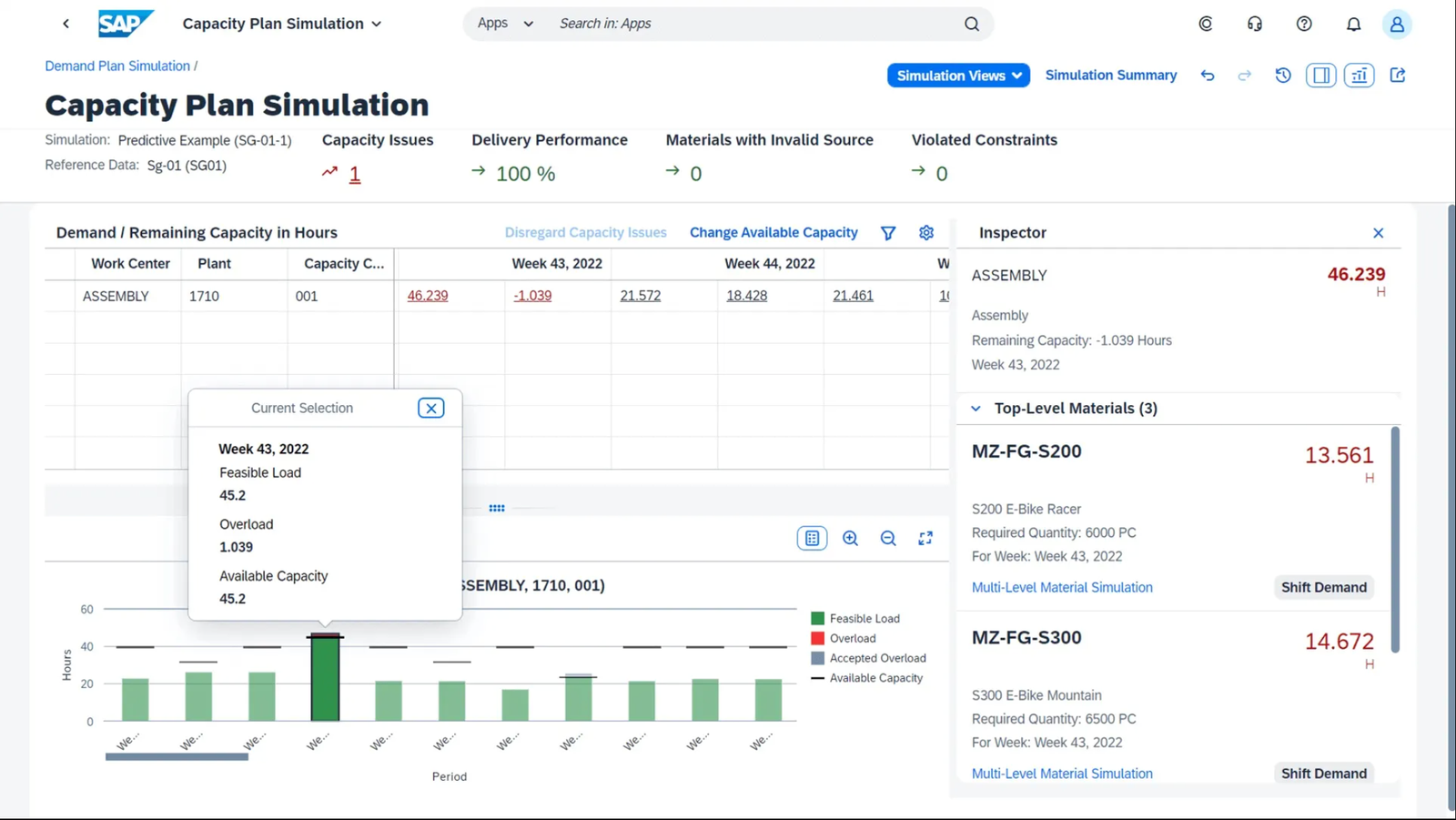Click Shift Demand for MZ-FG-S200

pyautogui.click(x=1323, y=588)
